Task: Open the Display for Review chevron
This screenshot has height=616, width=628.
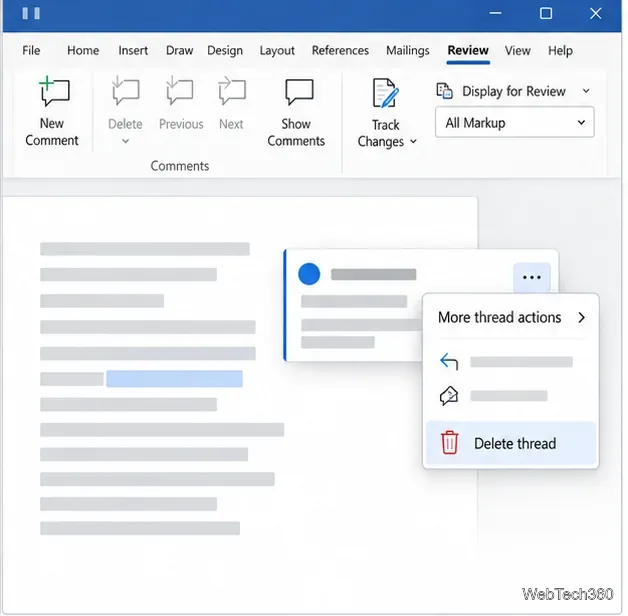Action: [586, 91]
